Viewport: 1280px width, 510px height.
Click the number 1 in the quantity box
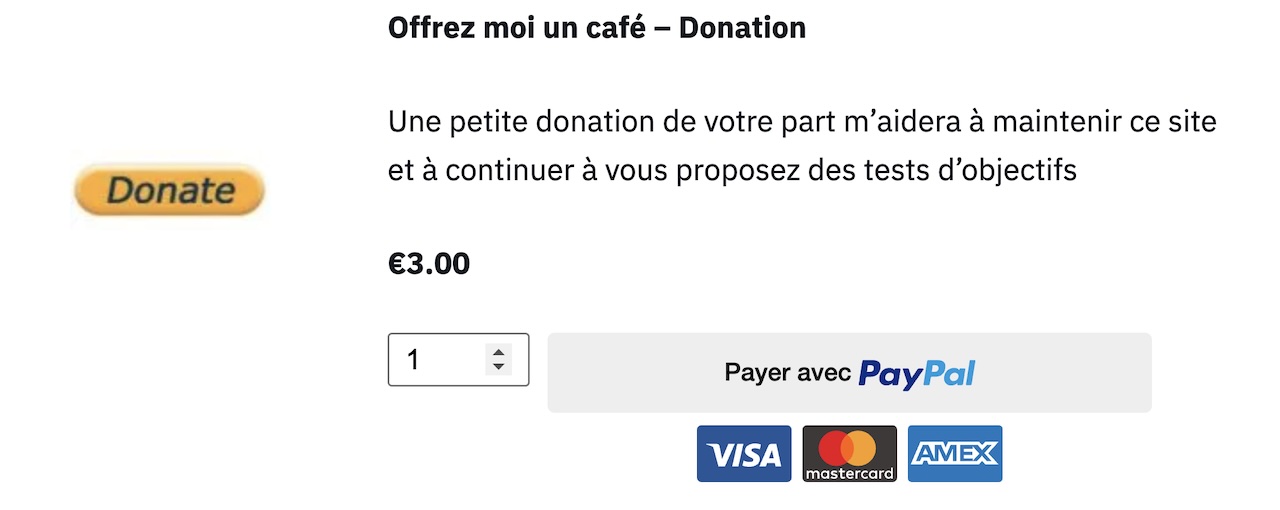(414, 360)
